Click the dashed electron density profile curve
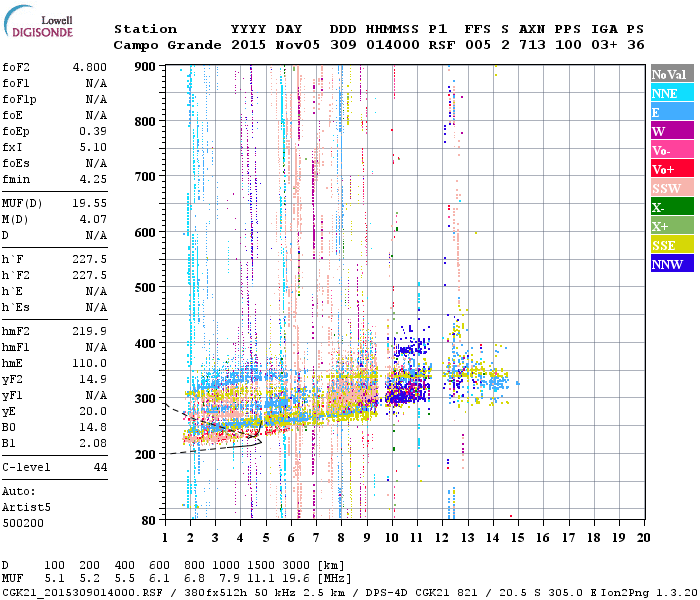 [214, 429]
